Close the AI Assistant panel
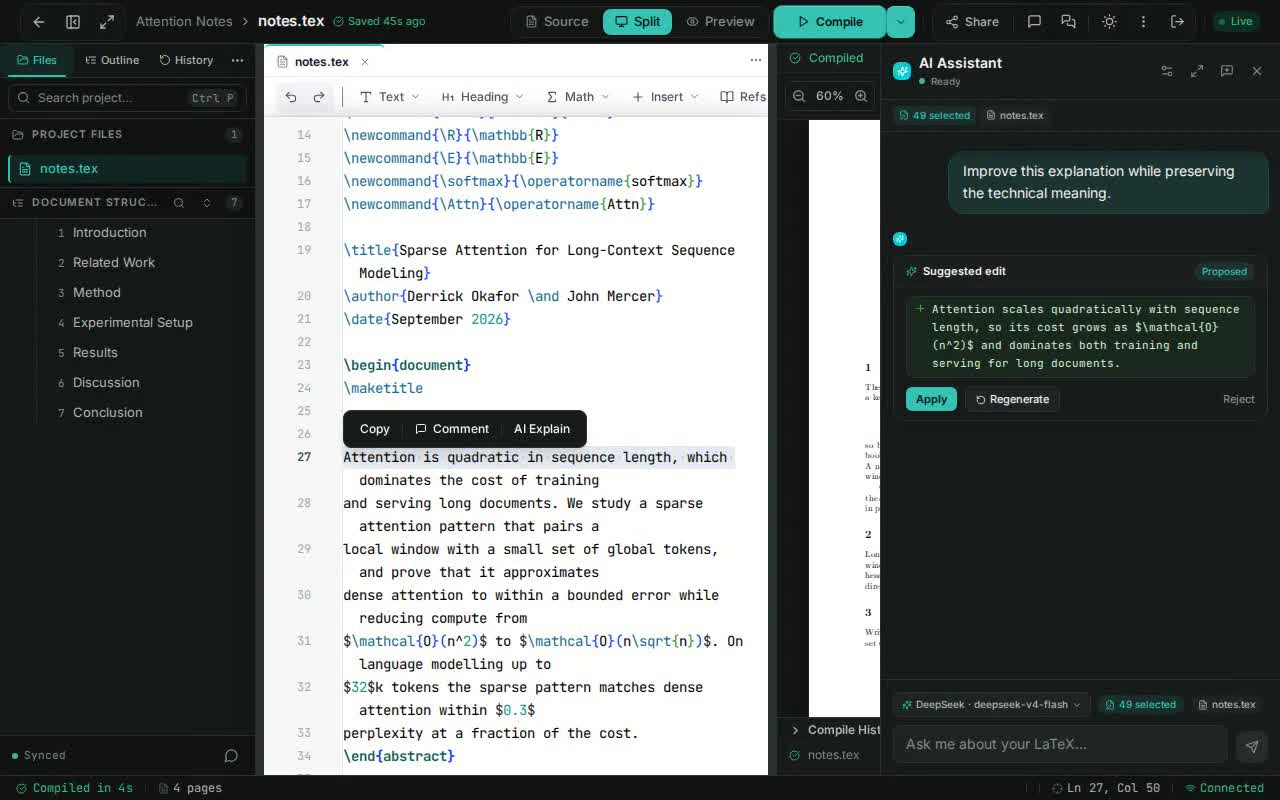 coord(1257,71)
